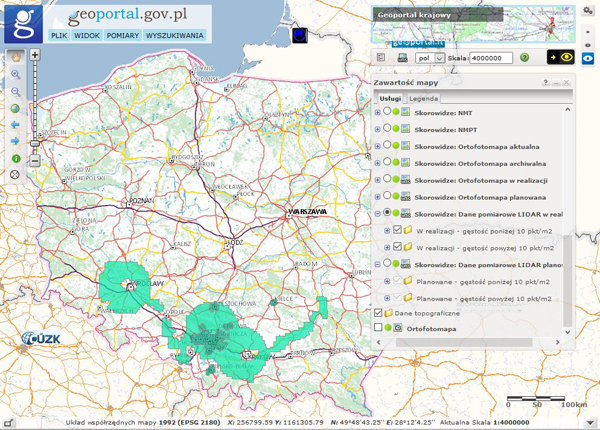Click the print map icon
The height and width of the screenshot is (430, 600).
click(x=402, y=58)
